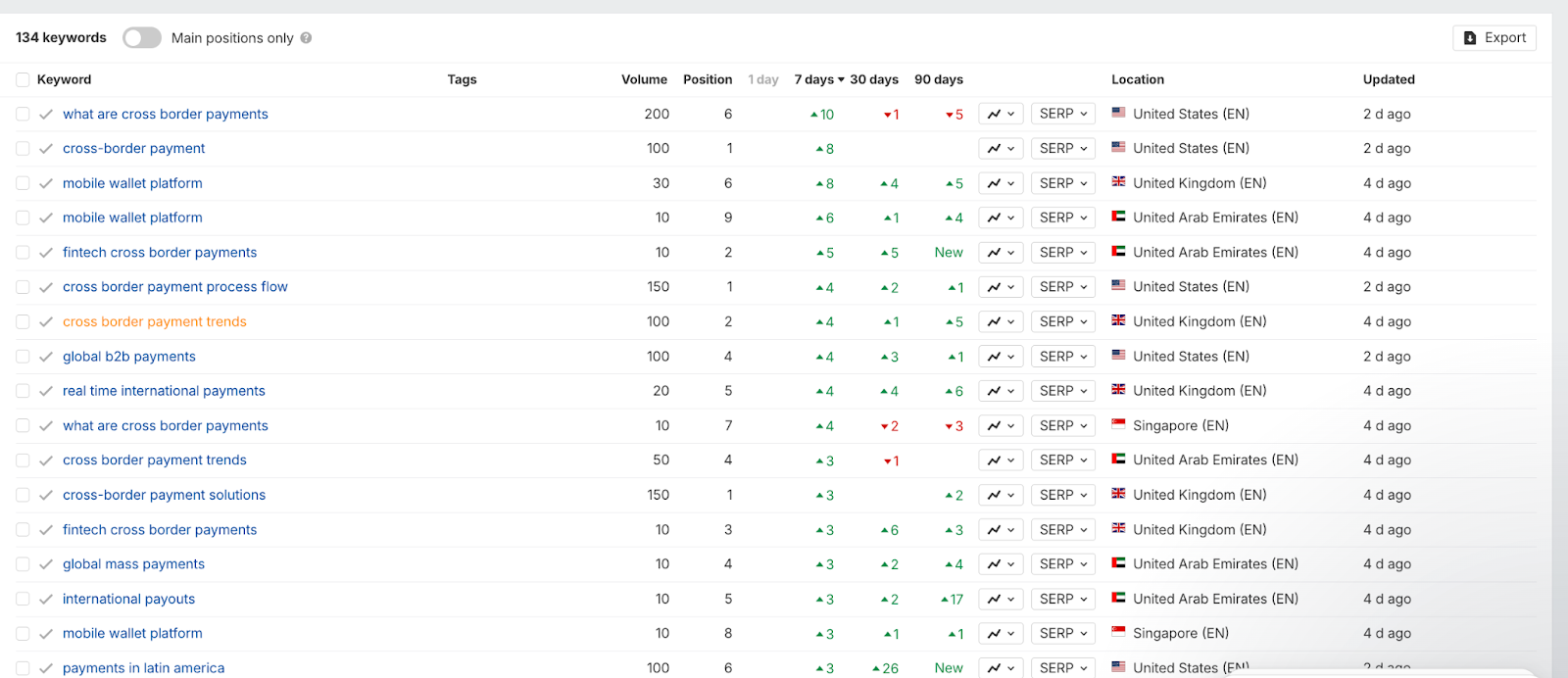1568x678 pixels.
Task: Open trend chart for international payouts
Action: pos(1001,599)
